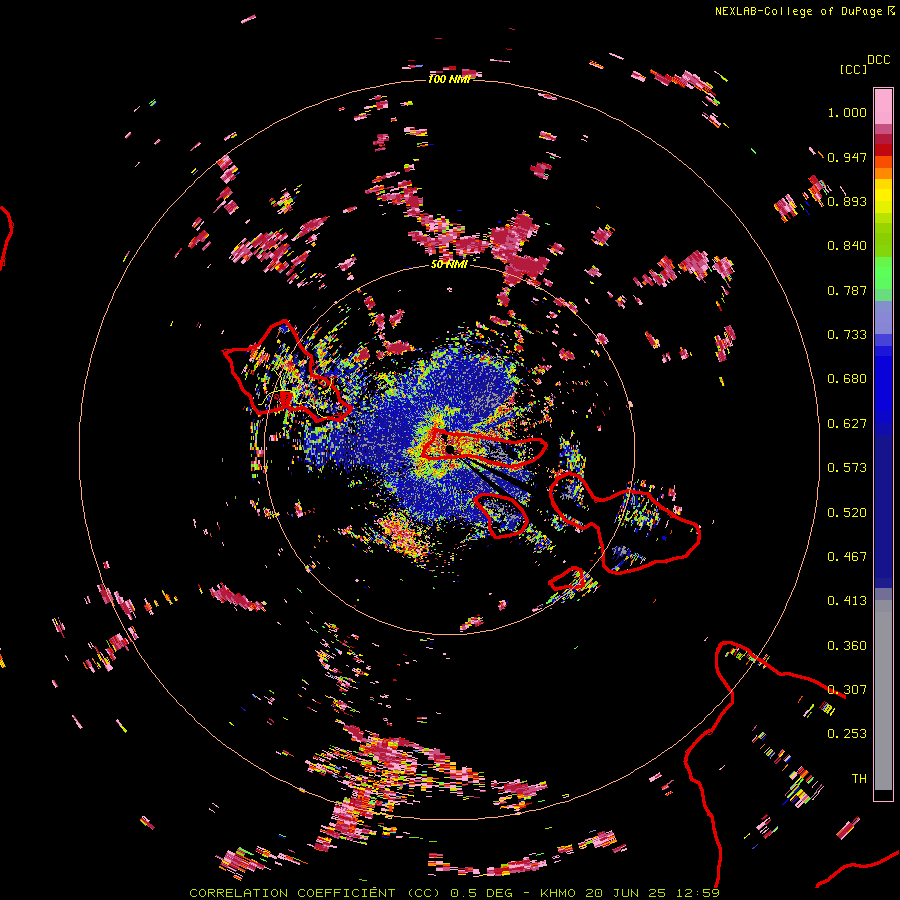The width and height of the screenshot is (900, 900).
Task: Click the 0.467 scale label
Action: [847, 557]
